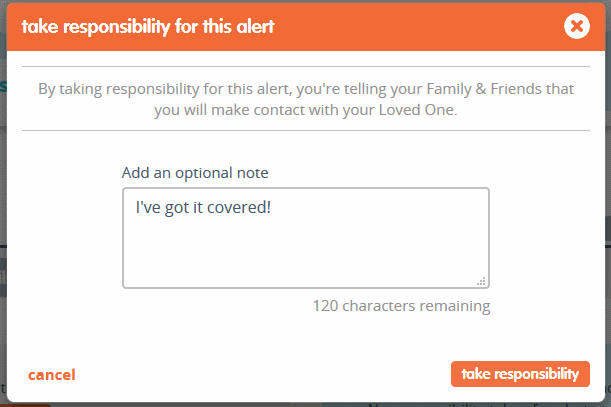Image resolution: width=611 pixels, height=407 pixels.
Task: Place cursor in "I've got it covered!" text
Action: coord(203,207)
